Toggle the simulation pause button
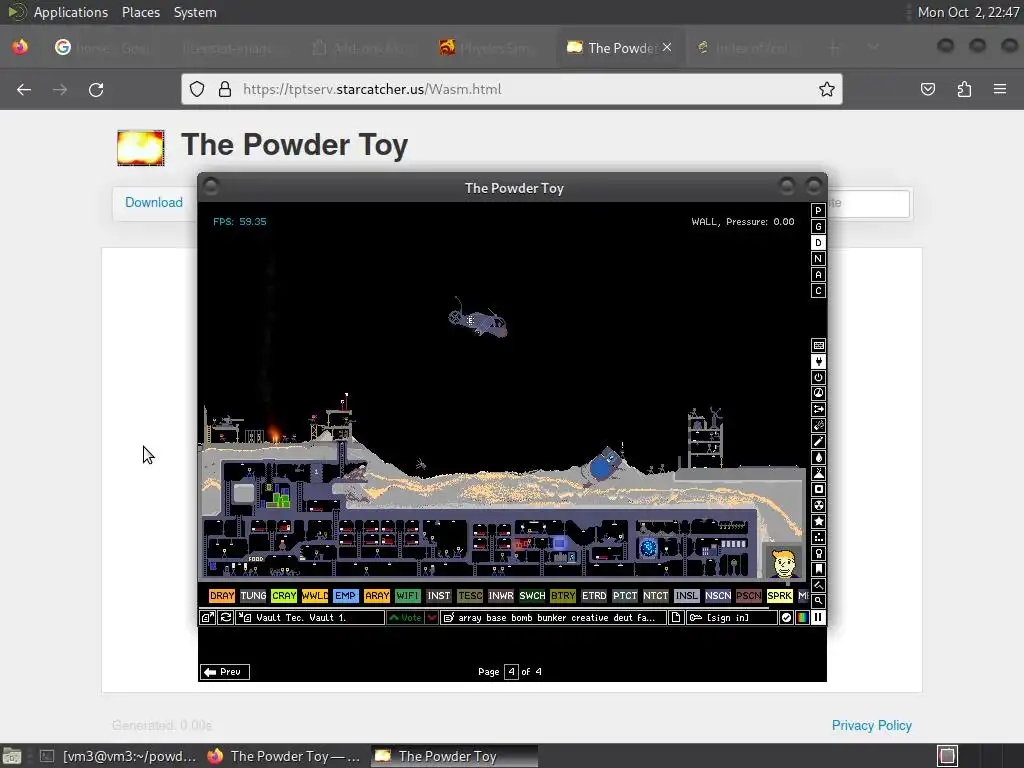Viewport: 1024px width, 768px height. point(818,617)
